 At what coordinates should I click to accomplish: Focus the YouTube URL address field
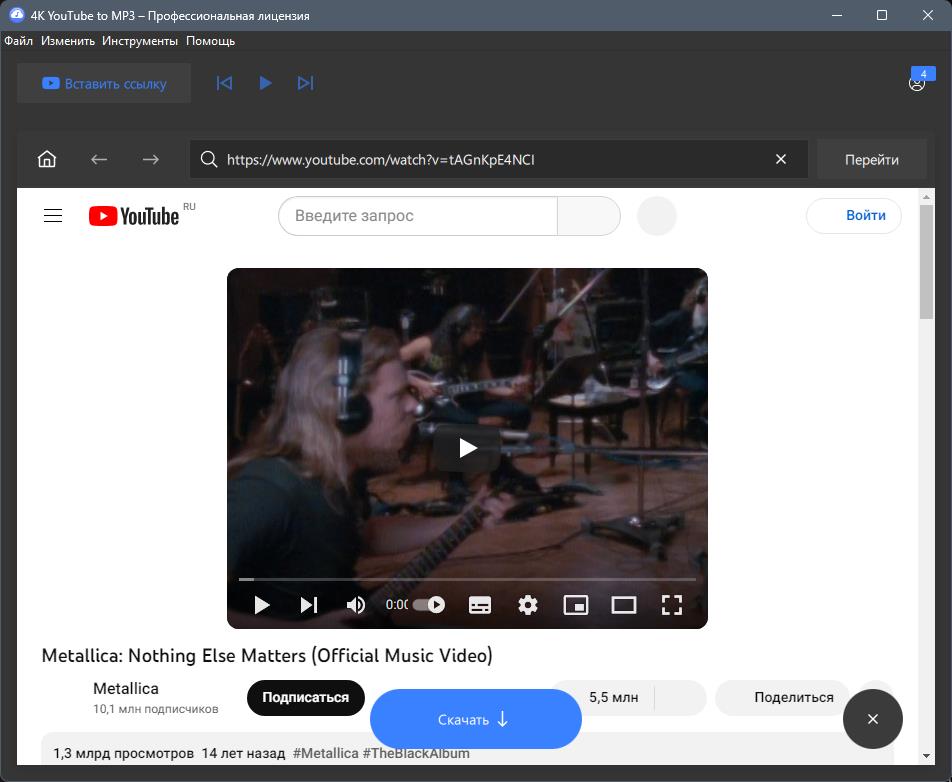pos(498,159)
